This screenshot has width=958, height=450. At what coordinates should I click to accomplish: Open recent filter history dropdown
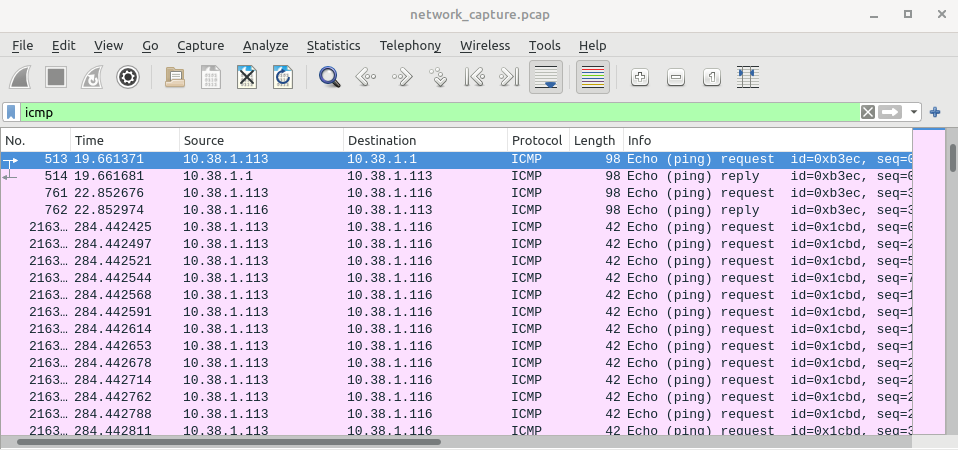(914, 112)
